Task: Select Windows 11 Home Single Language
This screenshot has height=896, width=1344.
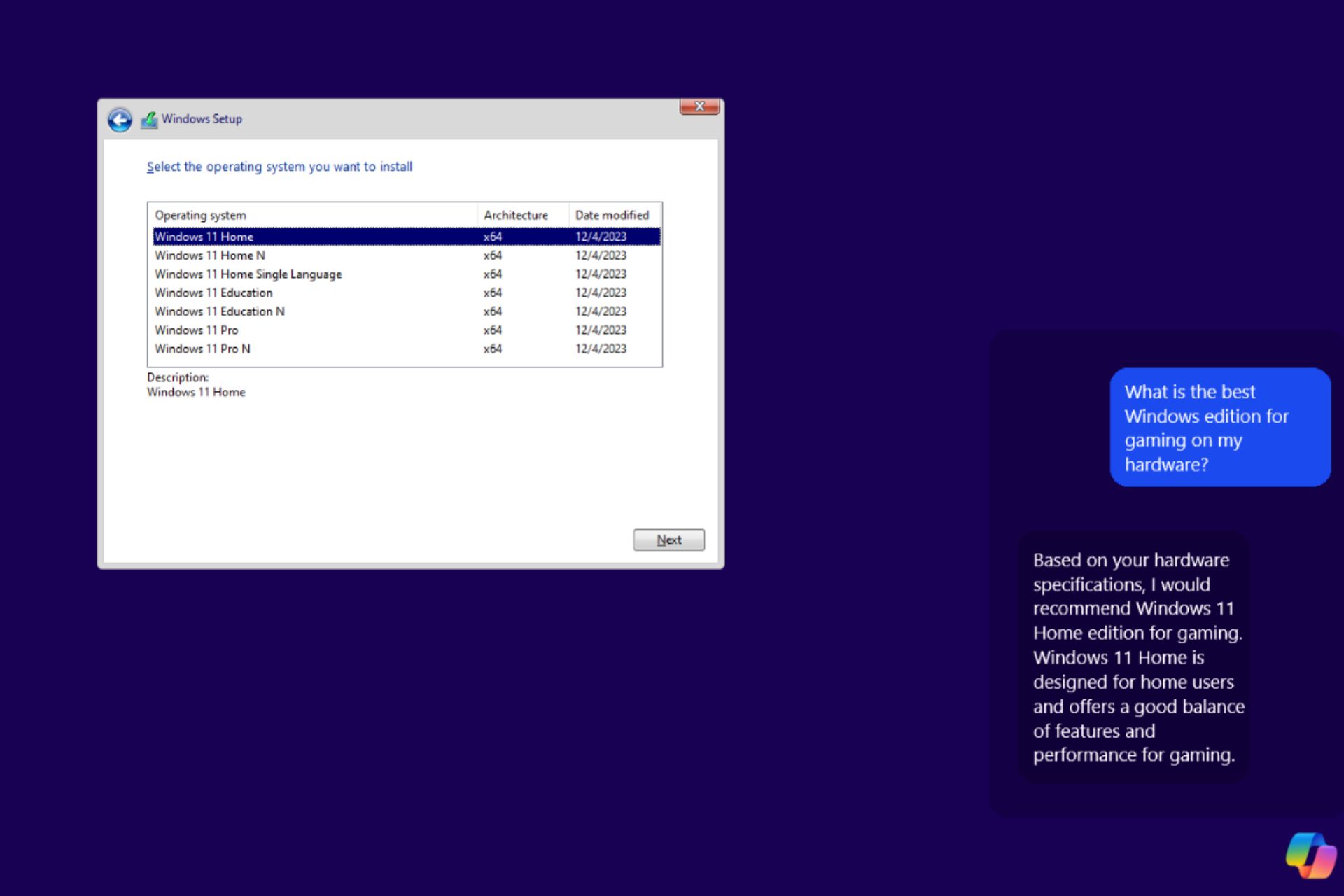Action: tap(406, 274)
